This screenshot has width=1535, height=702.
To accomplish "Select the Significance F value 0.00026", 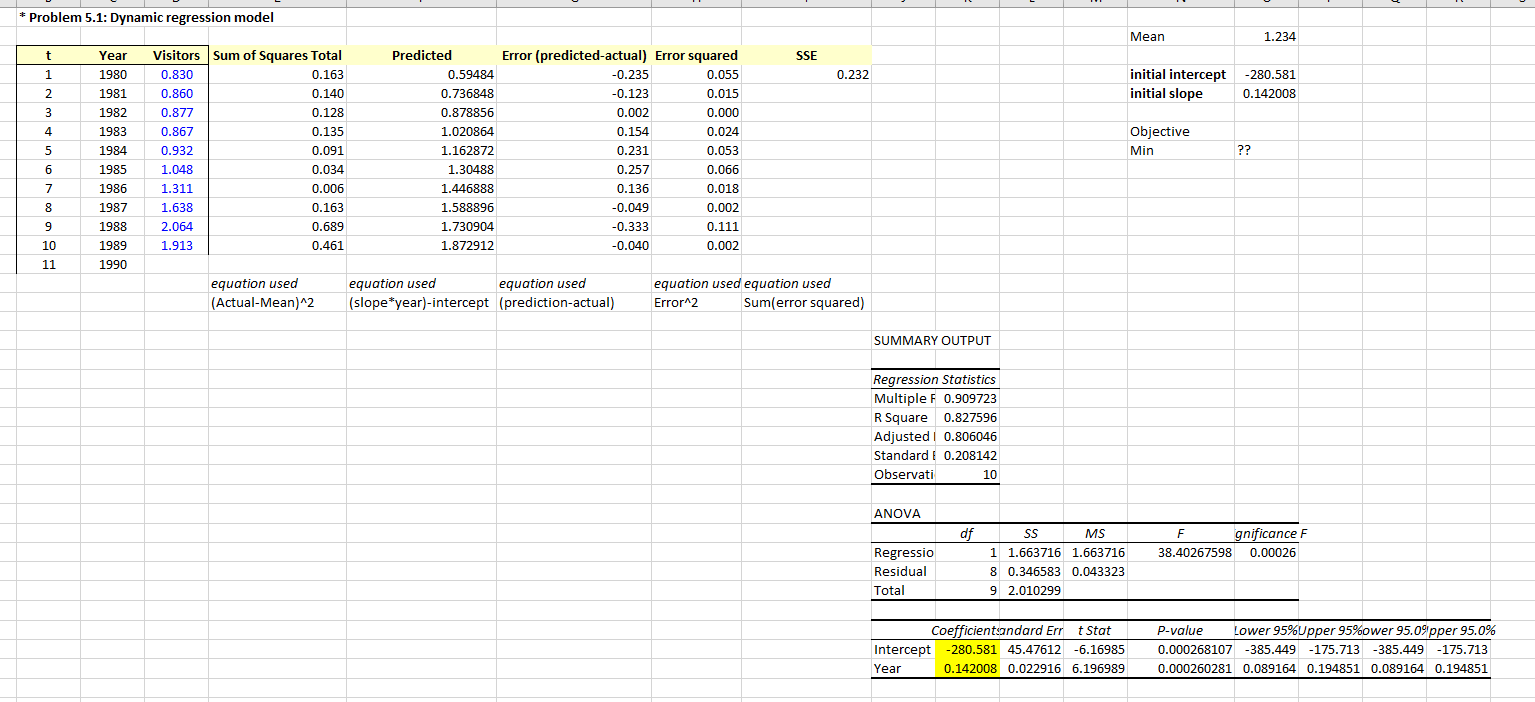I will tap(1272, 552).
